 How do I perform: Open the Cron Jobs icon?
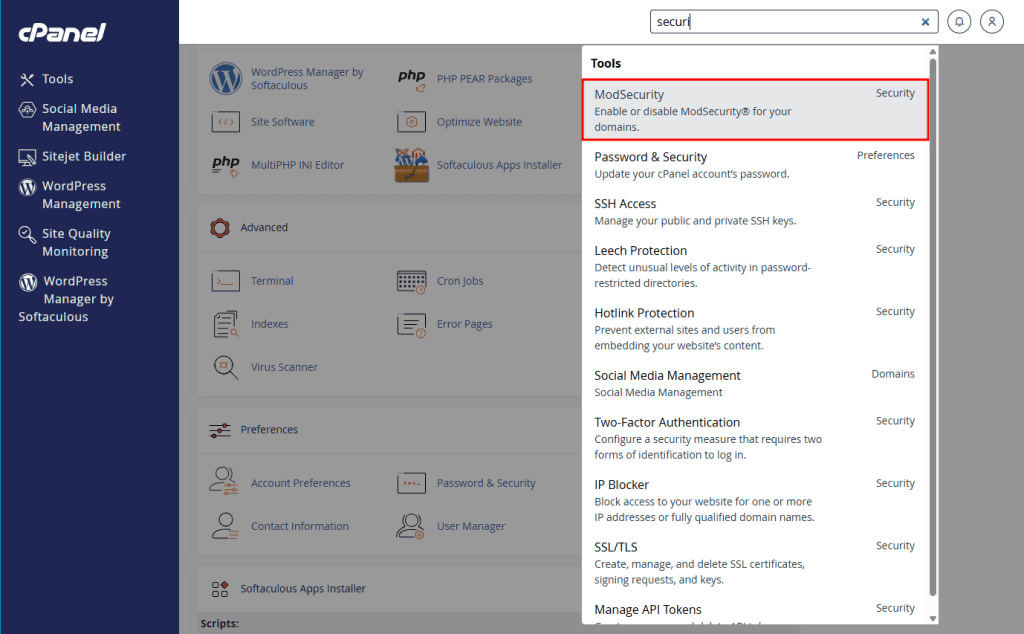click(x=411, y=281)
